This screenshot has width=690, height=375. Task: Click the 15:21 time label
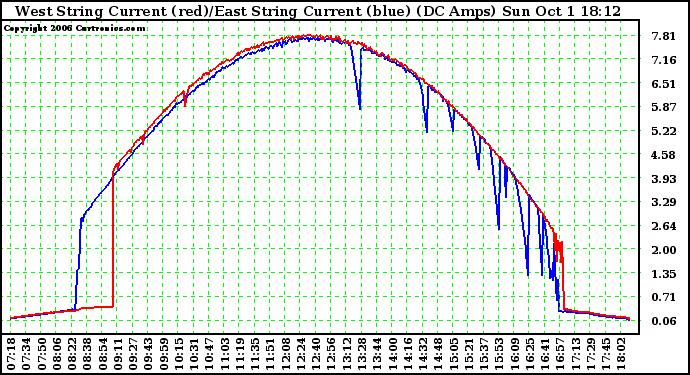[469, 354]
